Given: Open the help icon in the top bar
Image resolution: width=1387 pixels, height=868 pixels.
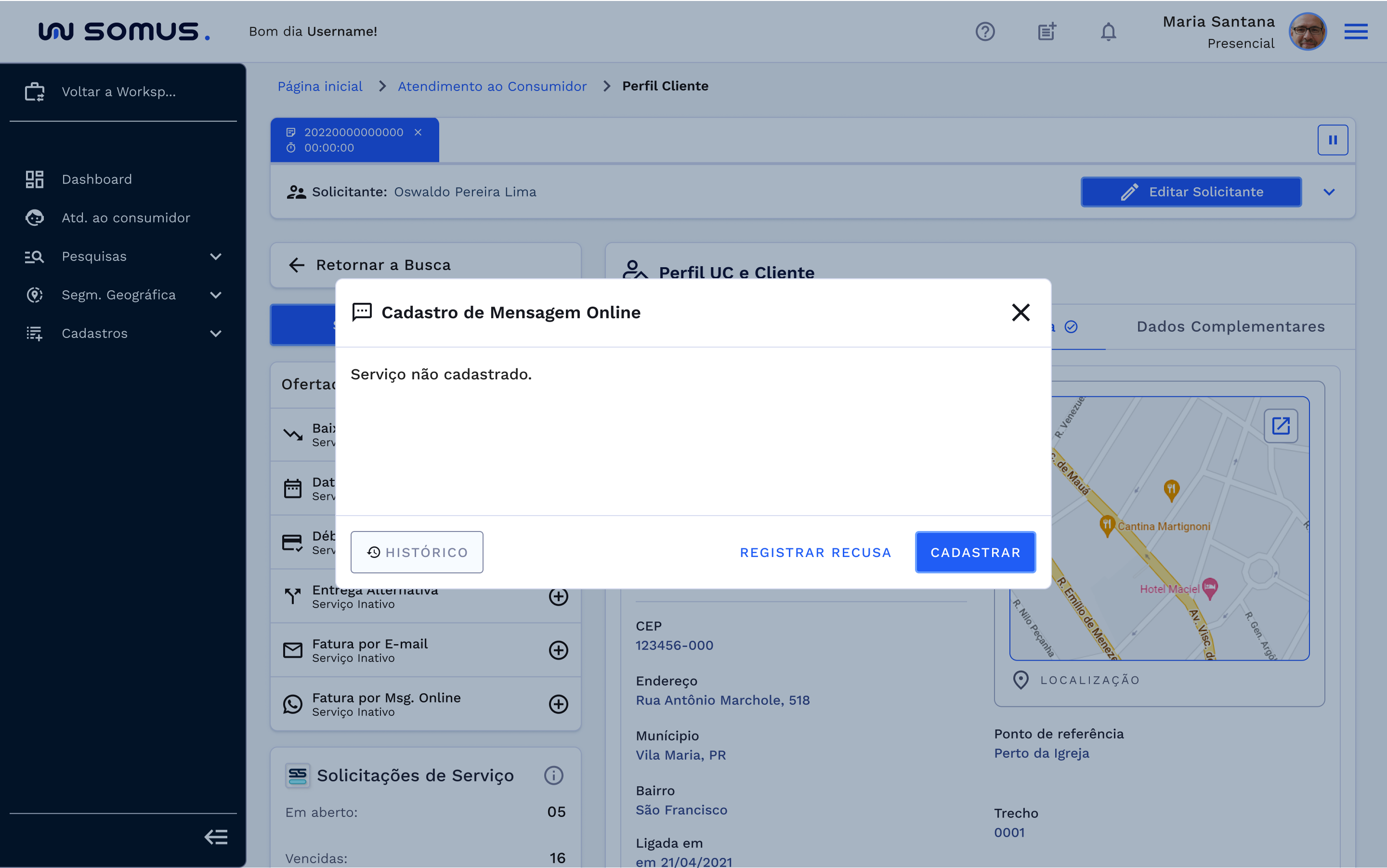Looking at the screenshot, I should (x=985, y=32).
